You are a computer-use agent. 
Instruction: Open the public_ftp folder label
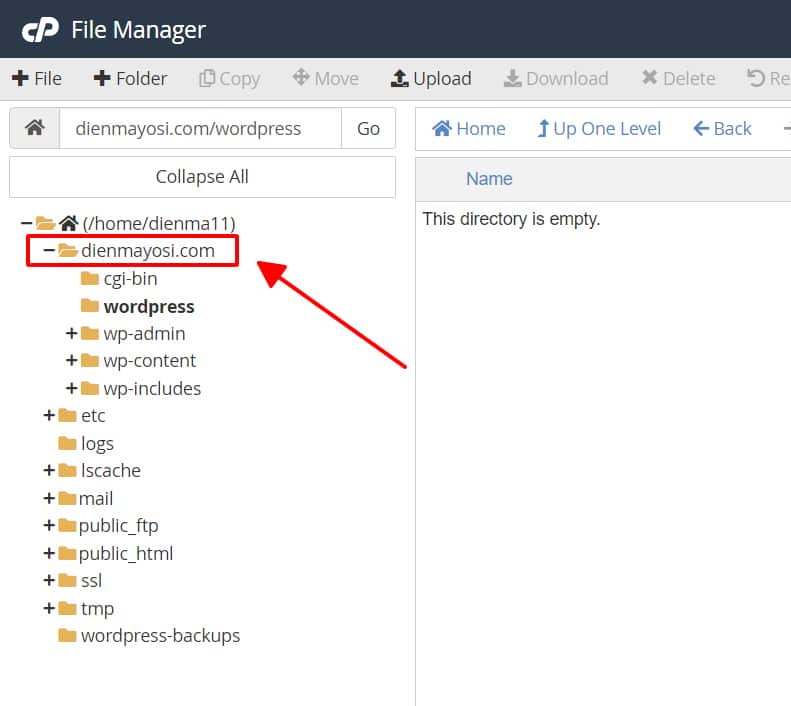(119, 525)
